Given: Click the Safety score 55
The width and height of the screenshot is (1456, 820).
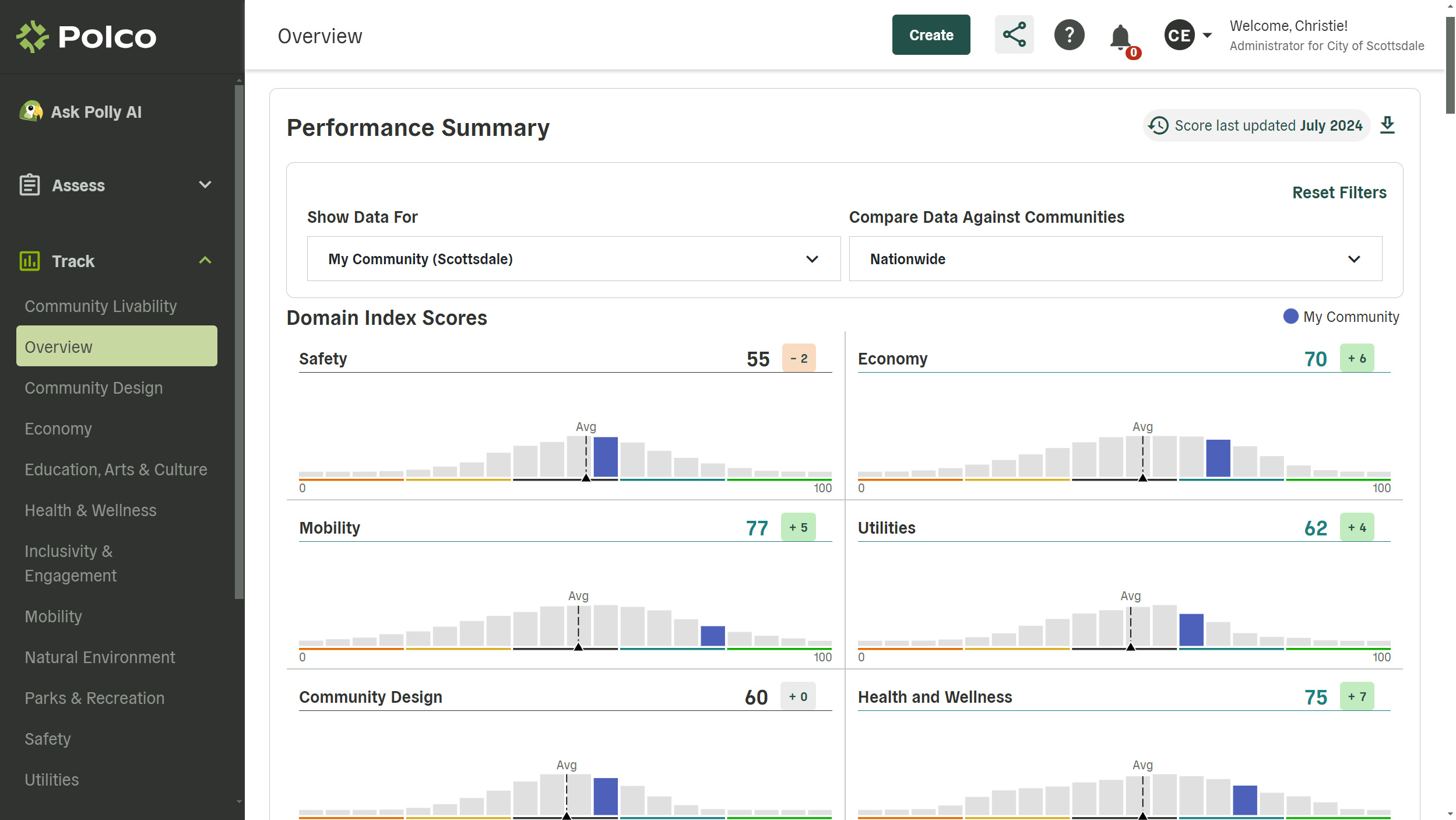Looking at the screenshot, I should tap(758, 359).
